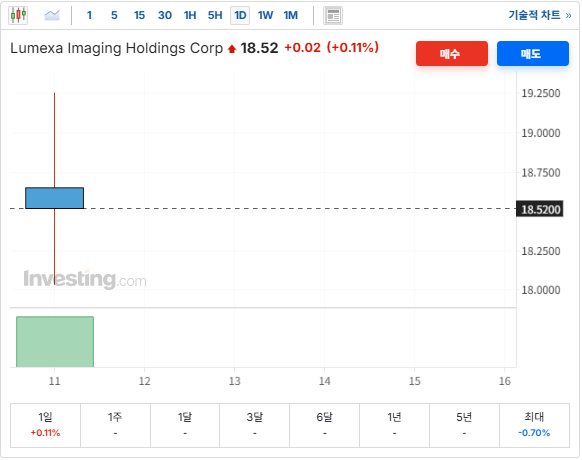The height and width of the screenshot is (460, 582).
Task: Select the 1M interval
Action: click(x=291, y=16)
